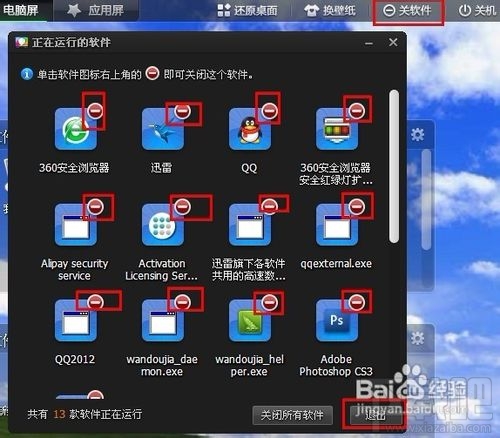Viewport: 500px width, 438px height.
Task: Select the Adobe Photoshop CS3 app icon
Action: [337, 321]
